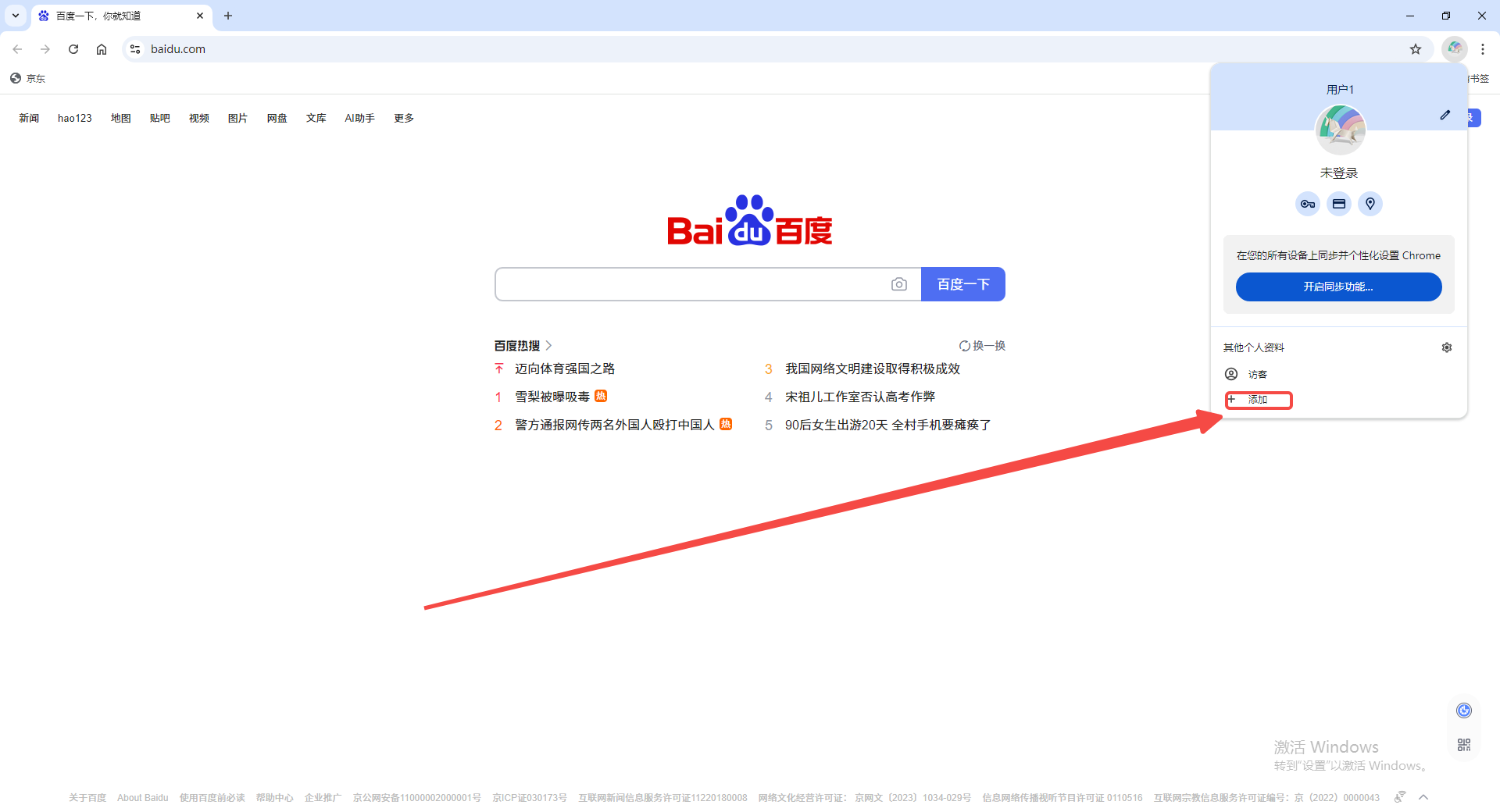Click the Chrome profile avatar in toolbar
This screenshot has height=812, width=1500.
pos(1455,48)
